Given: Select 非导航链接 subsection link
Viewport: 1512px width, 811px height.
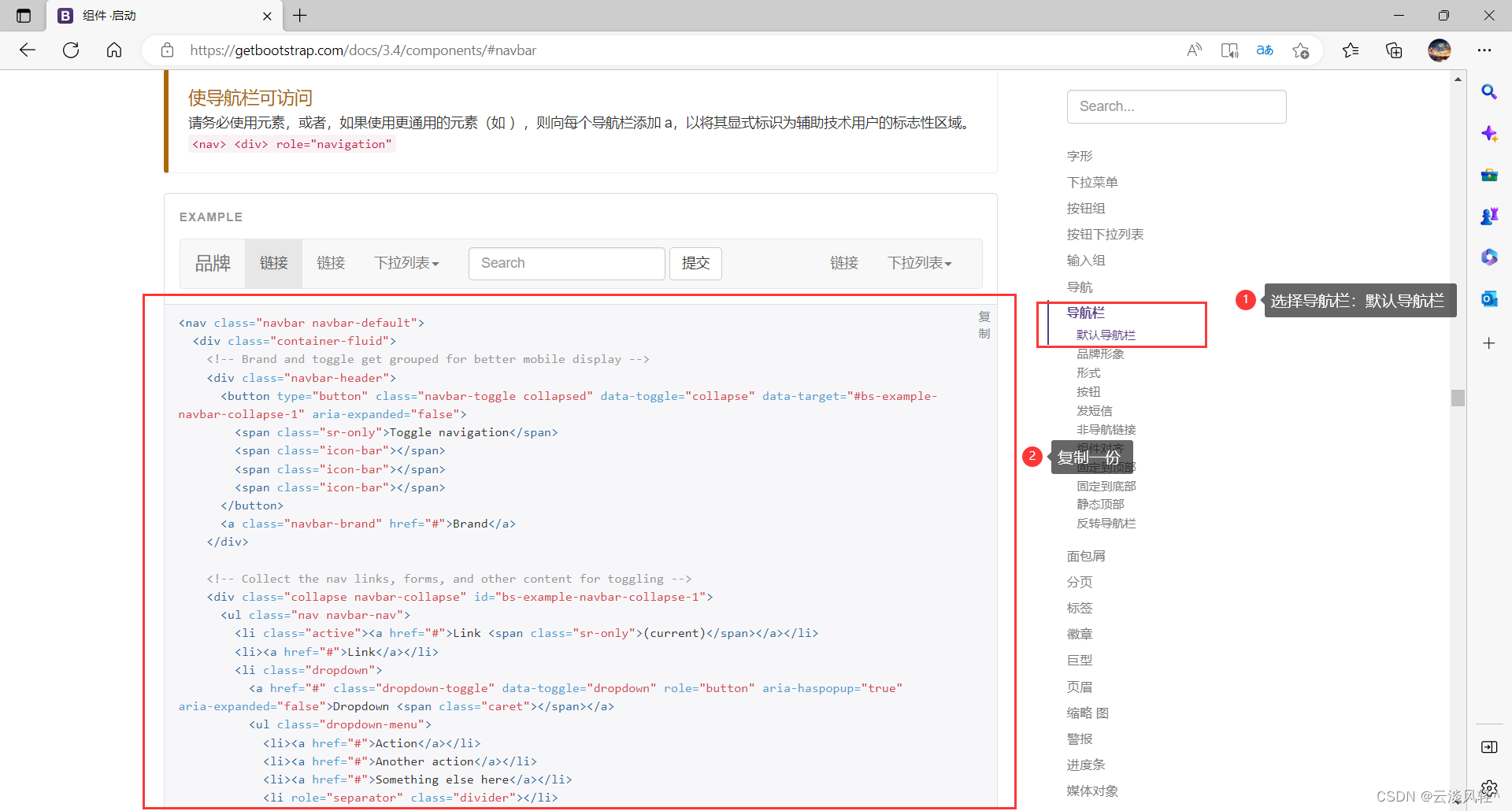Looking at the screenshot, I should point(1106,429).
